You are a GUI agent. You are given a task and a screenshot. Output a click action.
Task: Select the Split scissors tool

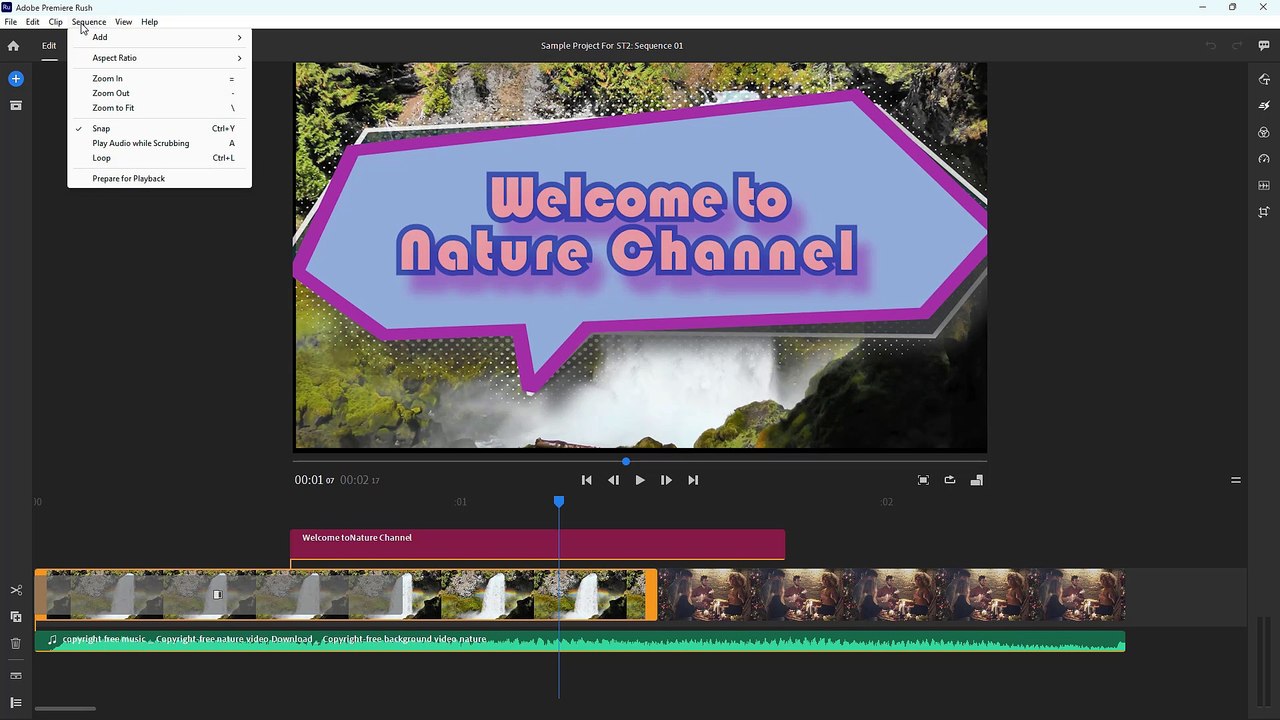(15, 590)
